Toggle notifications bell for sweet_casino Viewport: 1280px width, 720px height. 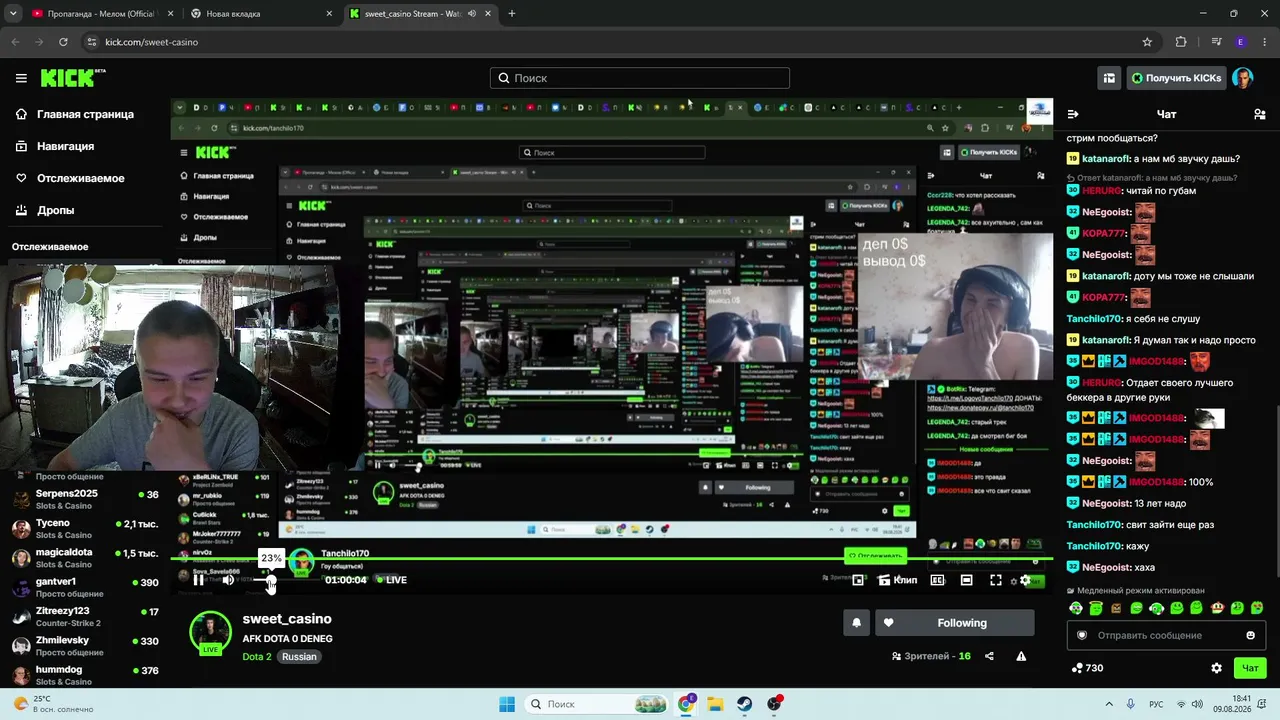856,623
